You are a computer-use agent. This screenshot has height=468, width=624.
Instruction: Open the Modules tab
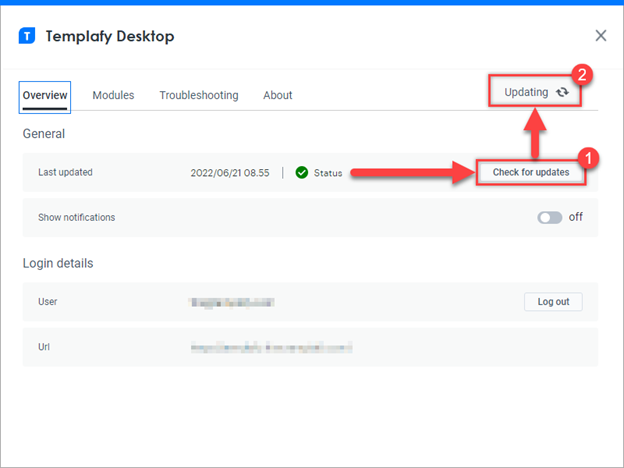[x=113, y=95]
